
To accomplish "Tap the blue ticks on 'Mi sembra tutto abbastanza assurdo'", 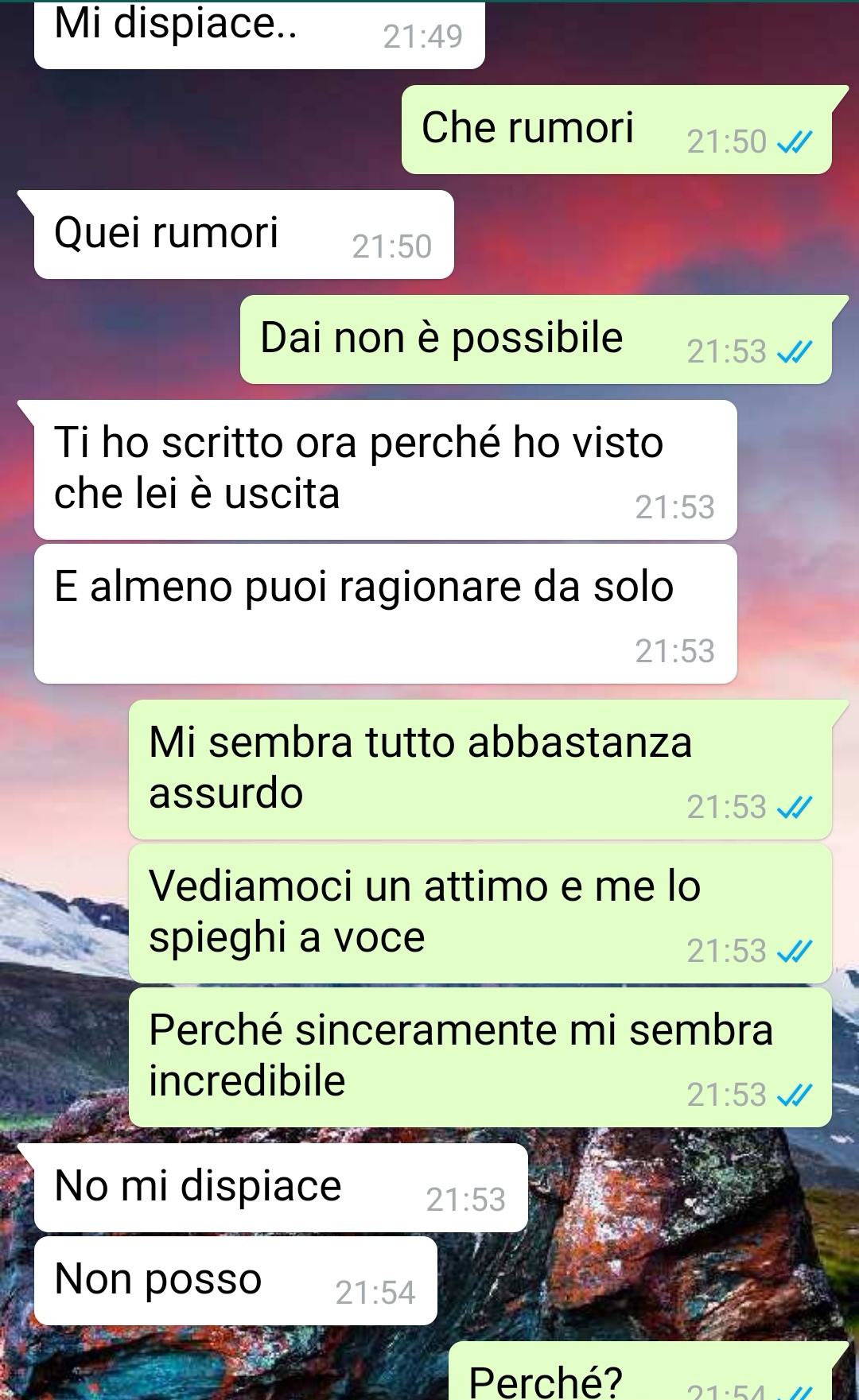I will click(794, 808).
